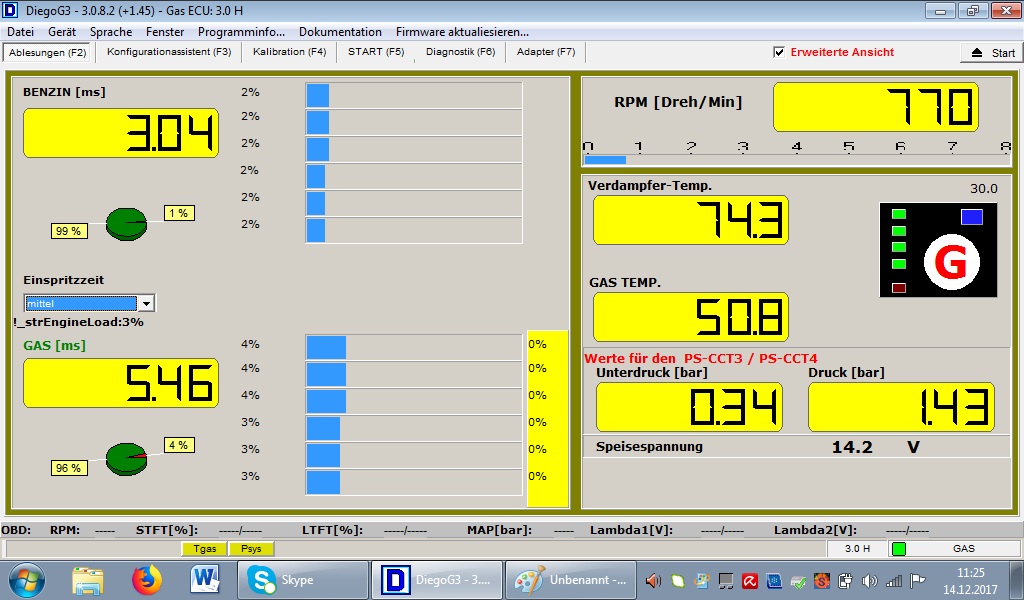Open the Sprache menu
1024x600 pixels.
click(x=111, y=32)
